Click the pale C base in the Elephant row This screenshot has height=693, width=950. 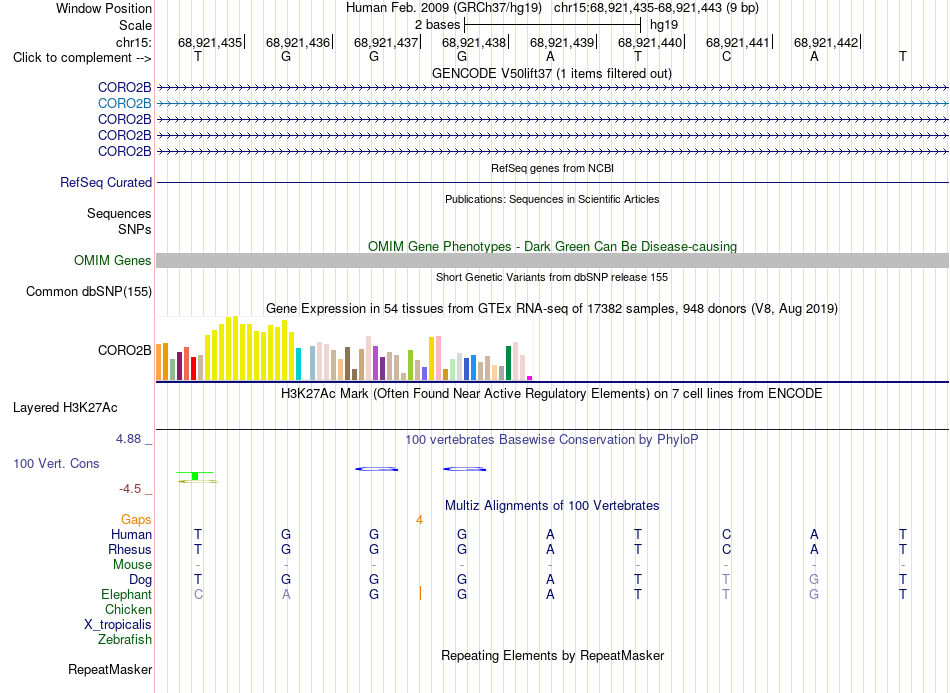tap(198, 594)
